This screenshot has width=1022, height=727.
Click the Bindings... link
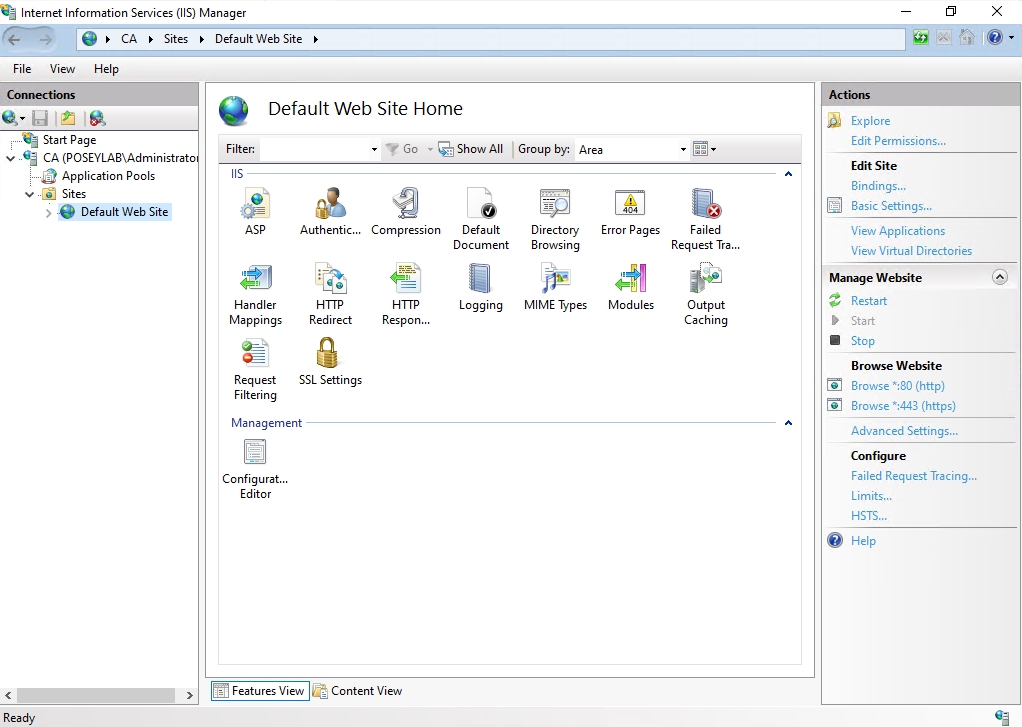pos(878,186)
